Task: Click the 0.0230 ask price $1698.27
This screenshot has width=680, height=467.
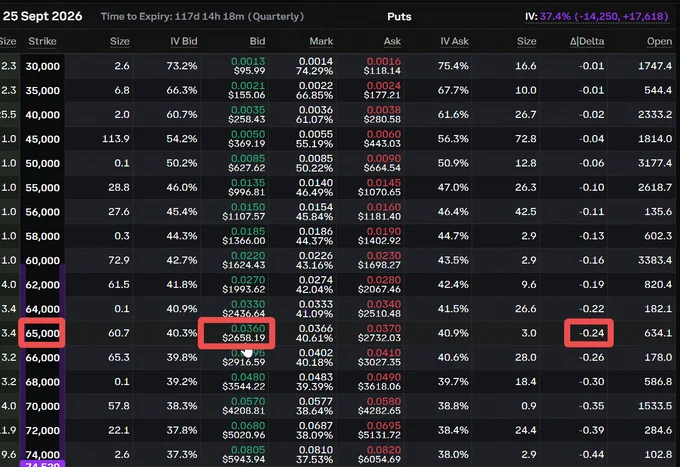Action: (x=379, y=260)
